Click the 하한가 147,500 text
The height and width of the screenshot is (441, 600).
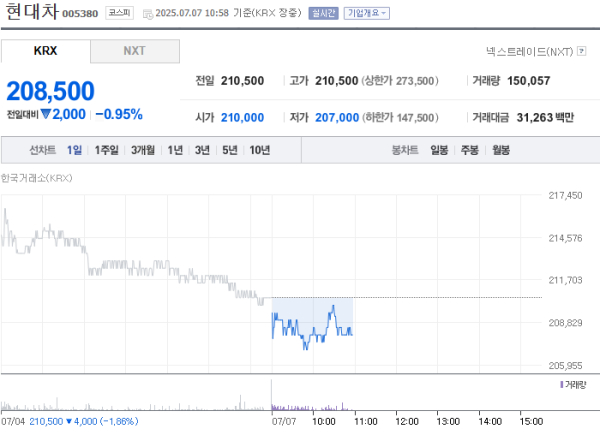[x=400, y=117]
